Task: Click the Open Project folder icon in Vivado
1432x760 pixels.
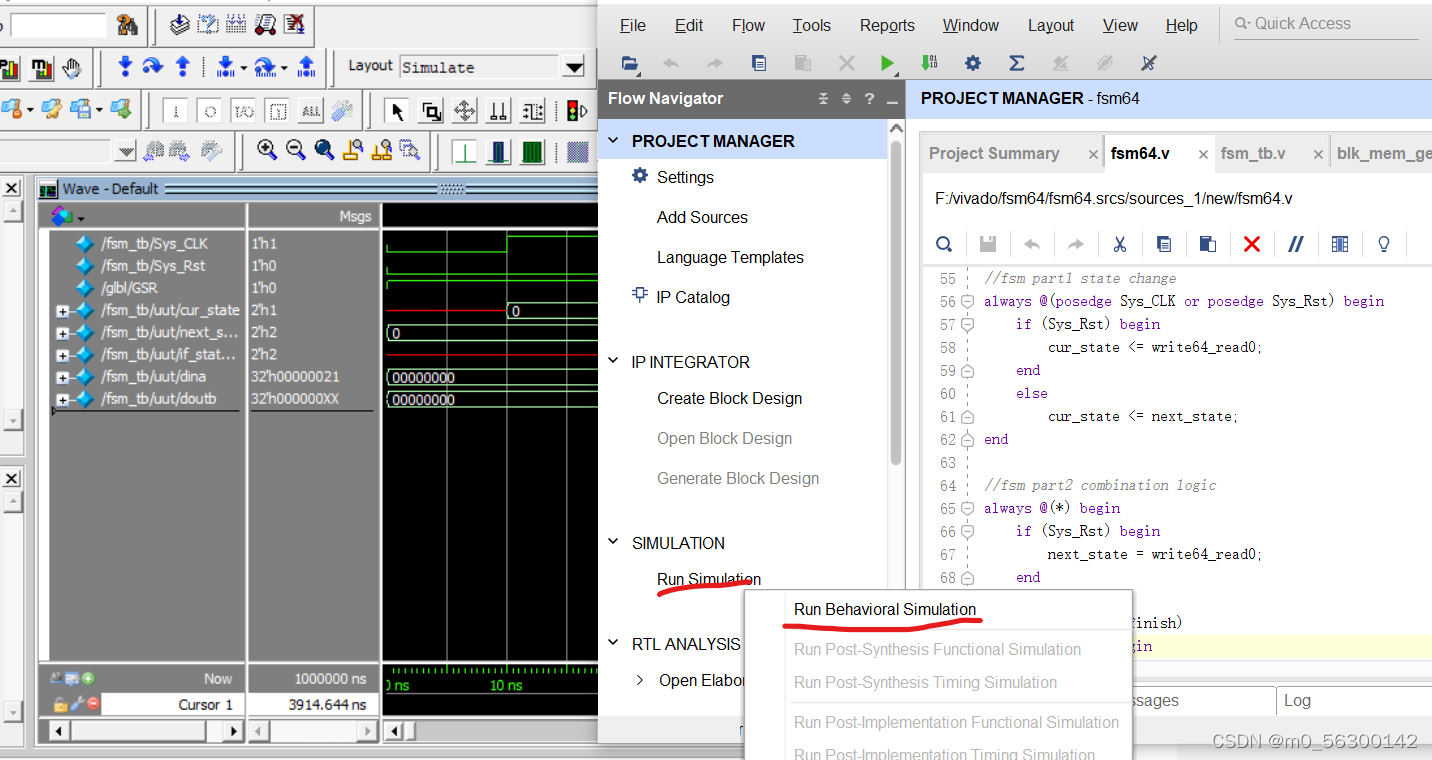Action: pos(629,63)
